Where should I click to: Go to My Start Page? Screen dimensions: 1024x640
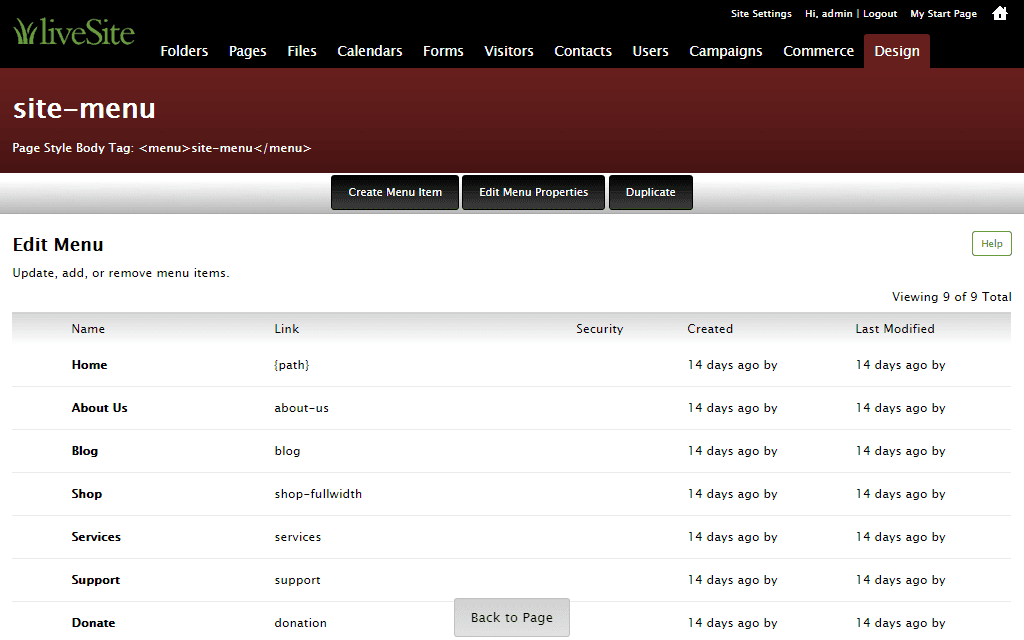[x=943, y=14]
